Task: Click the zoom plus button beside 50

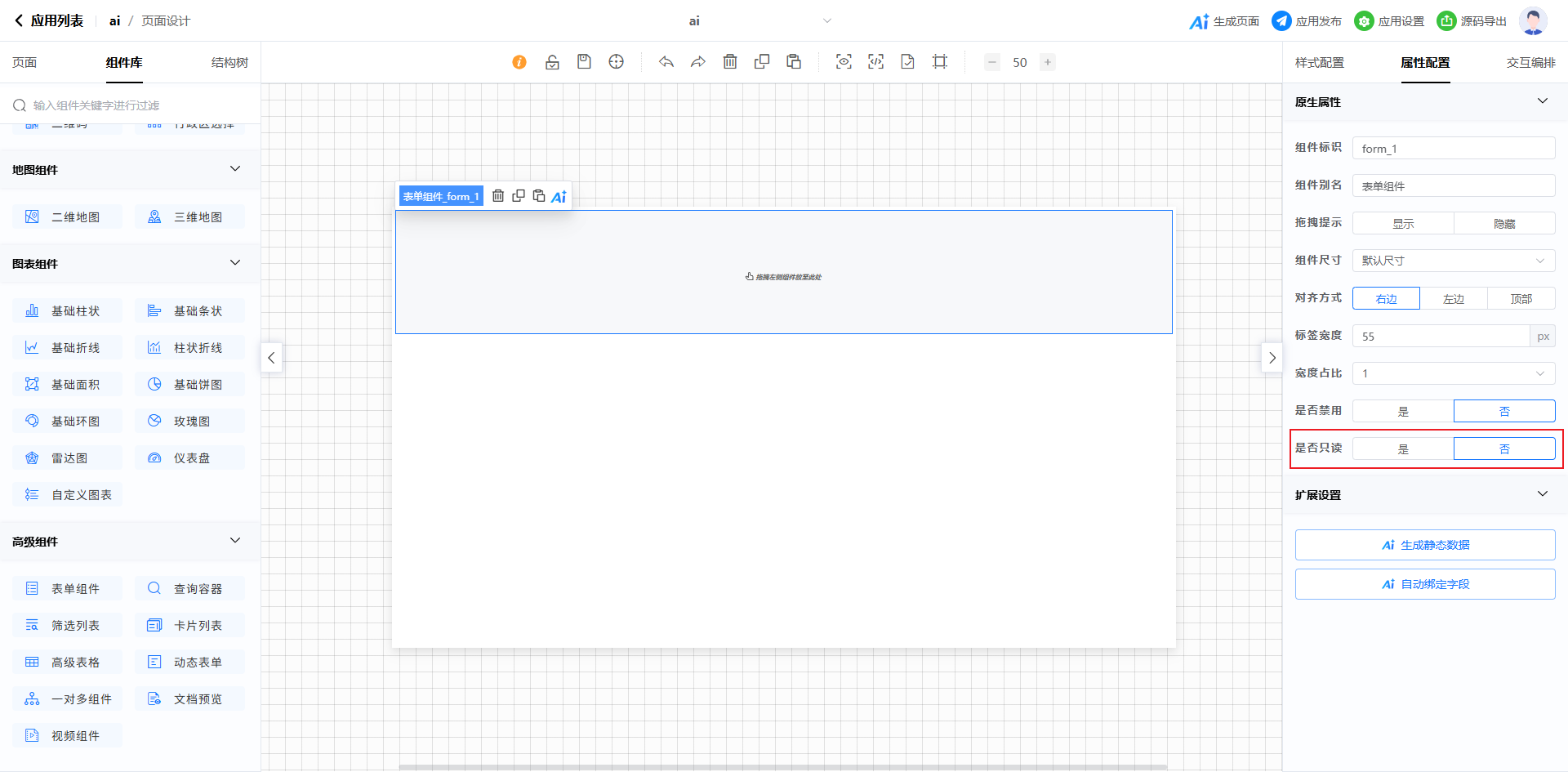Action: (1047, 62)
